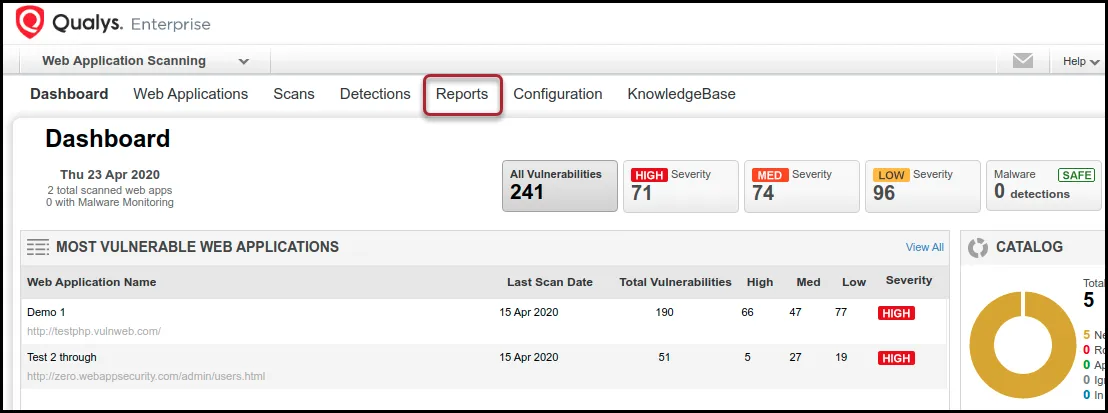The image size is (1108, 413).
Task: Click the HIGH severity badge for Demo 1
Action: pos(896,313)
